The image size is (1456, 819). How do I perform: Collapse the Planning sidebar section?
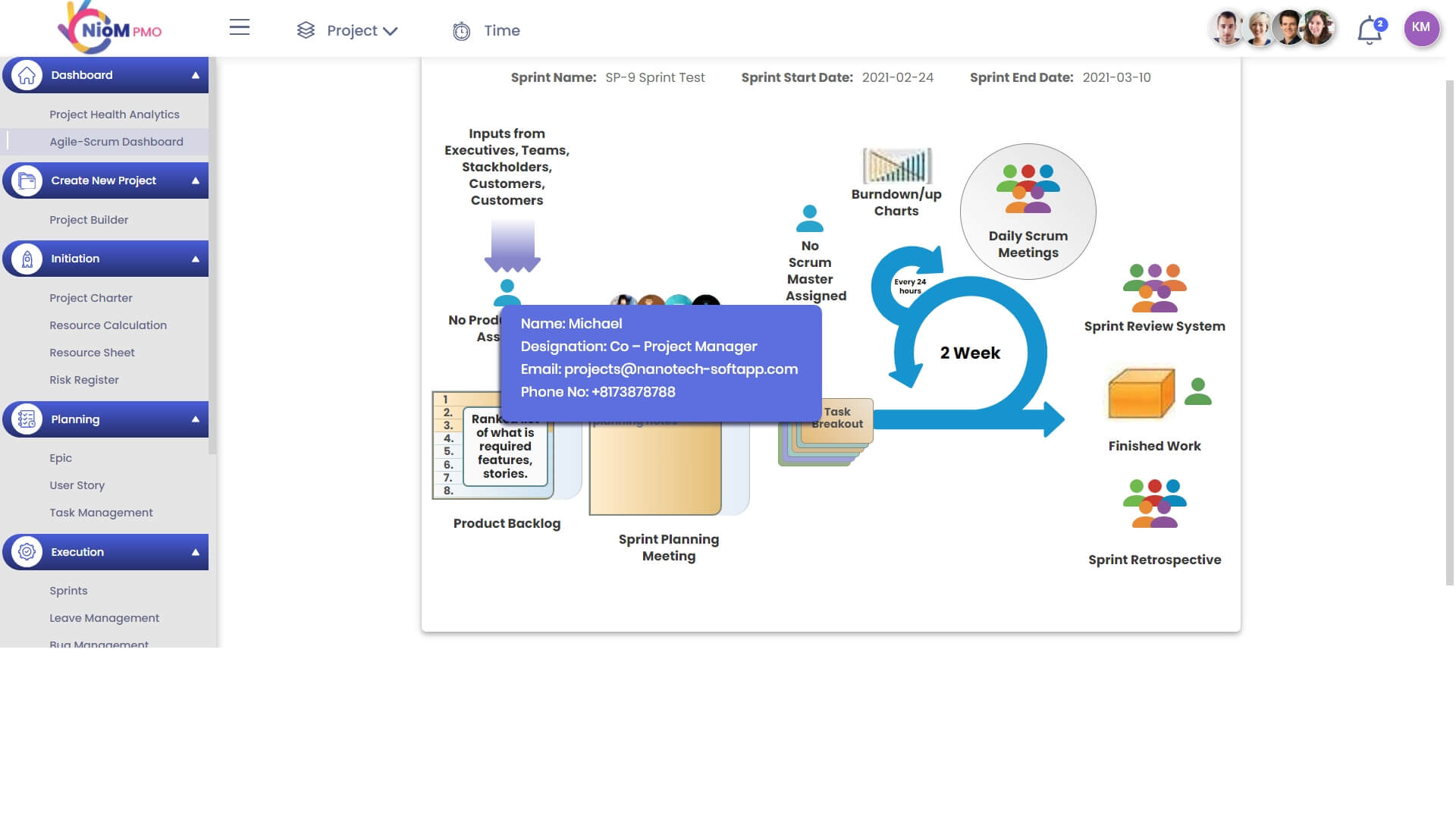pyautogui.click(x=195, y=419)
